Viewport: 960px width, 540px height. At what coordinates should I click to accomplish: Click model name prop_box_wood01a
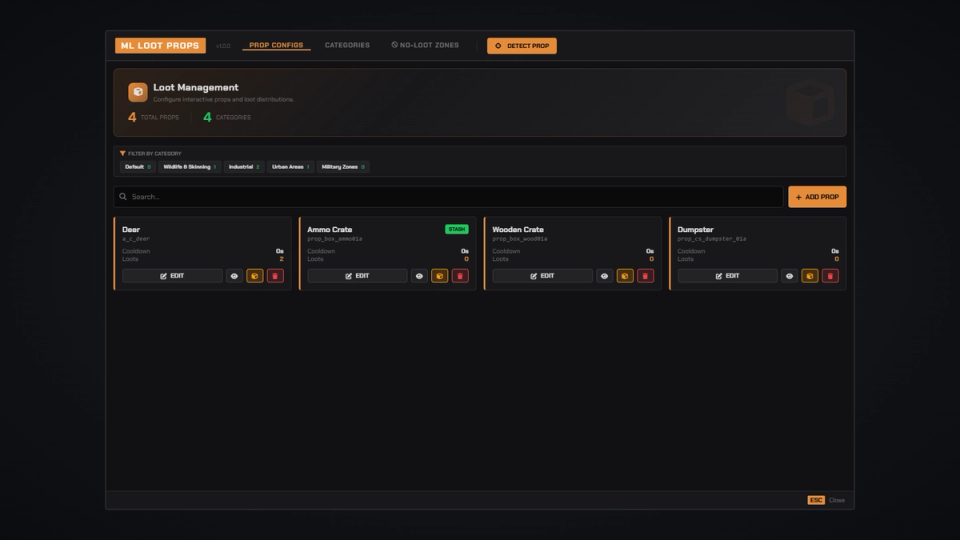click(520, 239)
